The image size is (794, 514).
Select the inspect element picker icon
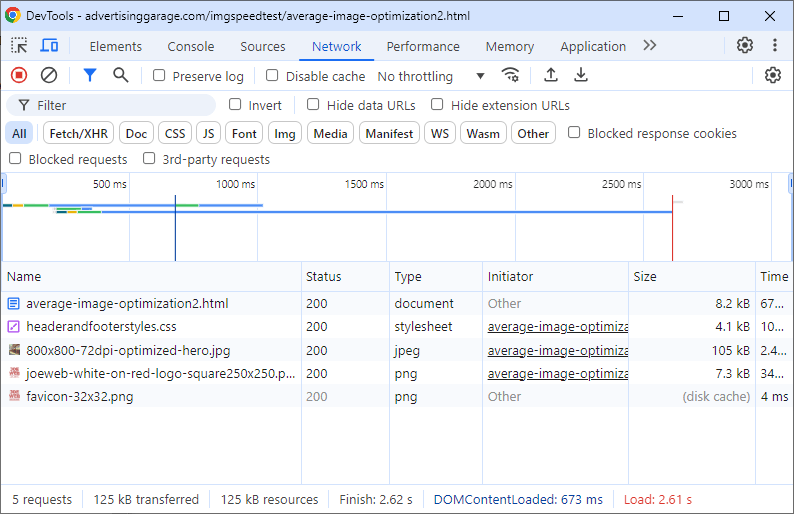point(19,46)
